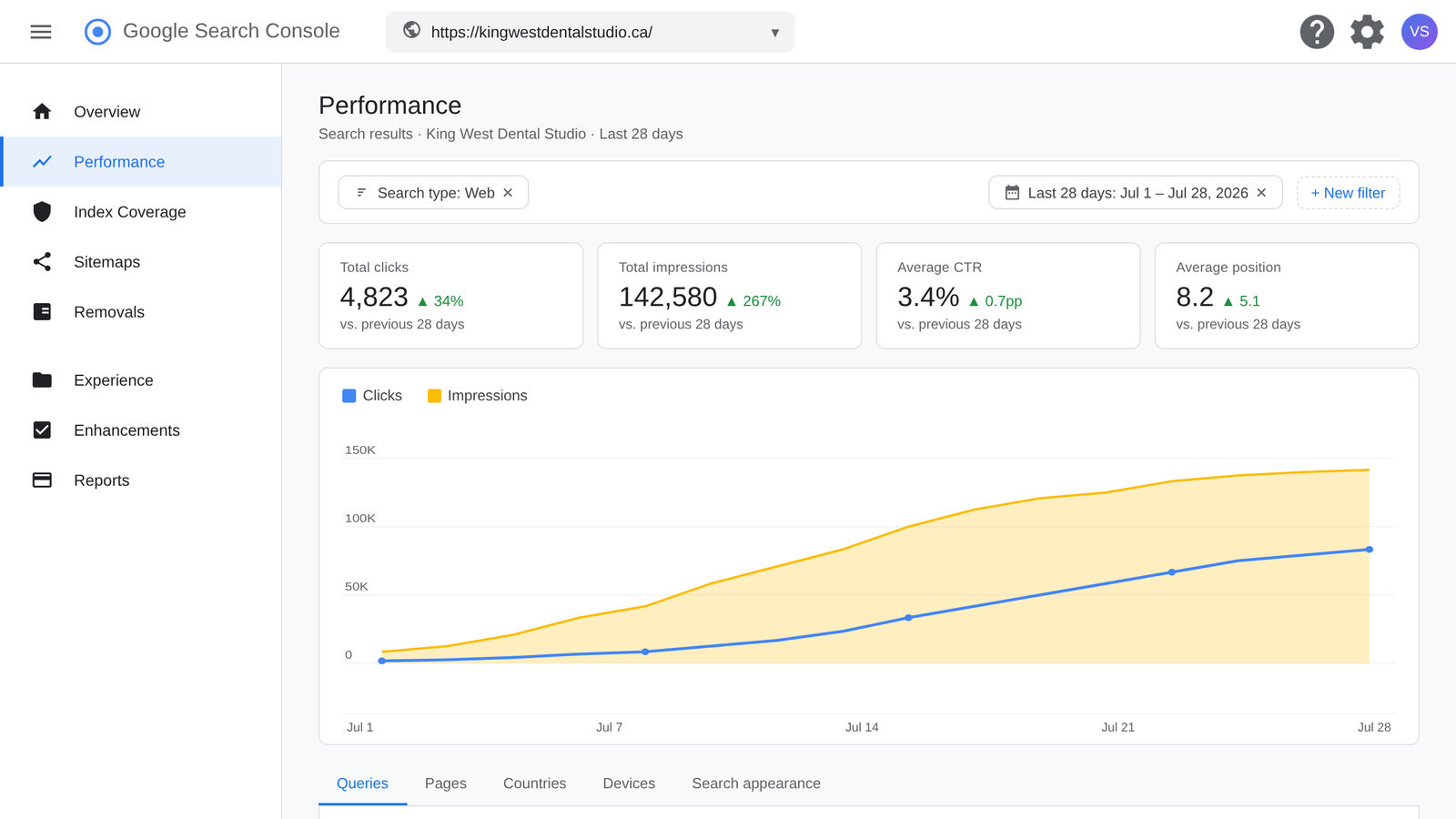
Task: Go to Overview in sidebar
Action: tap(140, 112)
